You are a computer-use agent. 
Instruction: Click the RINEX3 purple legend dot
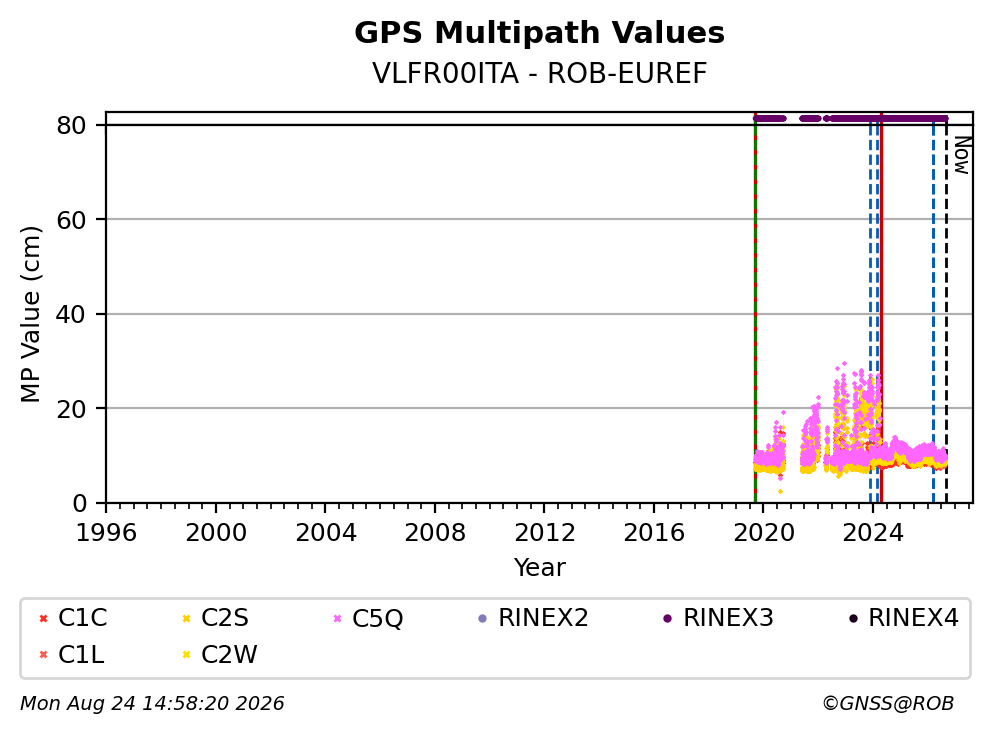click(x=667, y=618)
